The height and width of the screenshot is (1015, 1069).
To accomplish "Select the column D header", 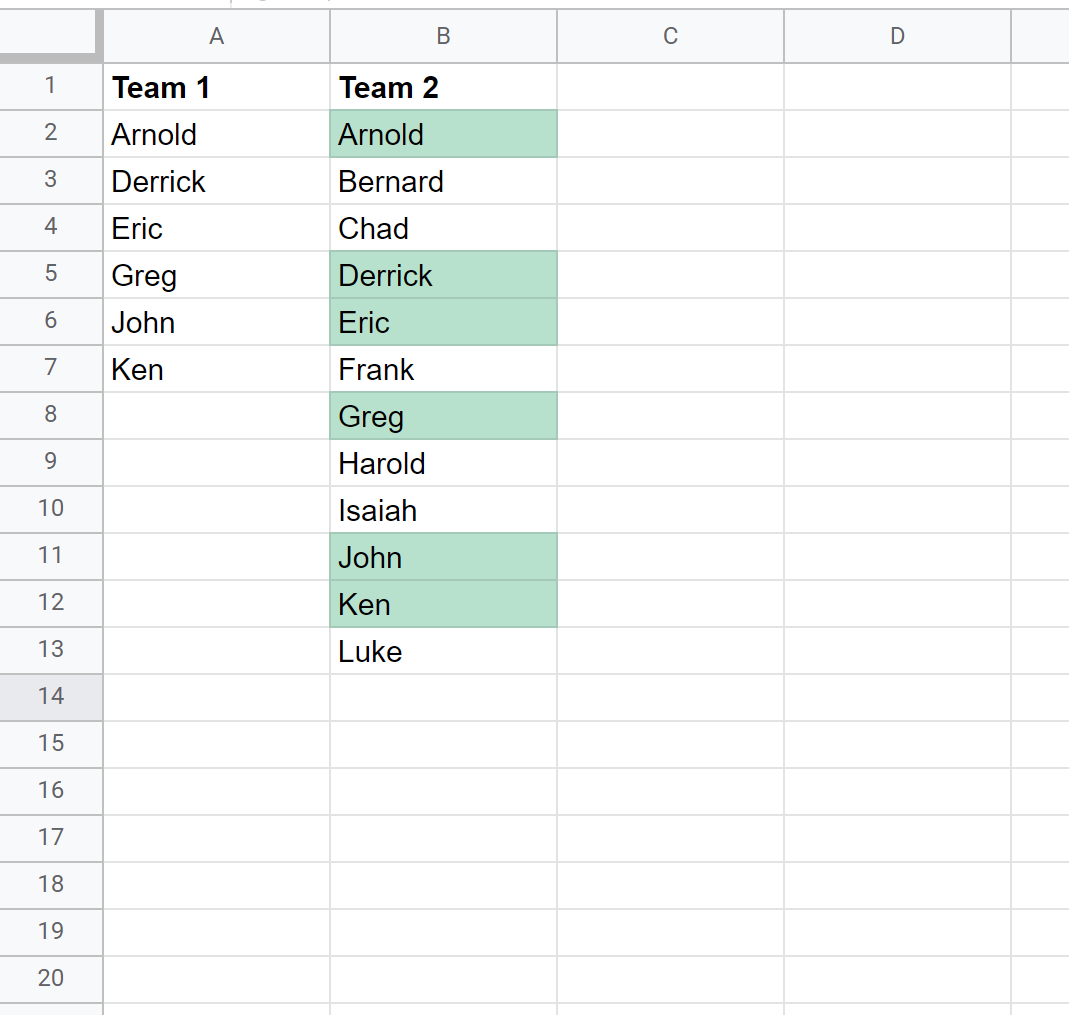I will (x=897, y=37).
